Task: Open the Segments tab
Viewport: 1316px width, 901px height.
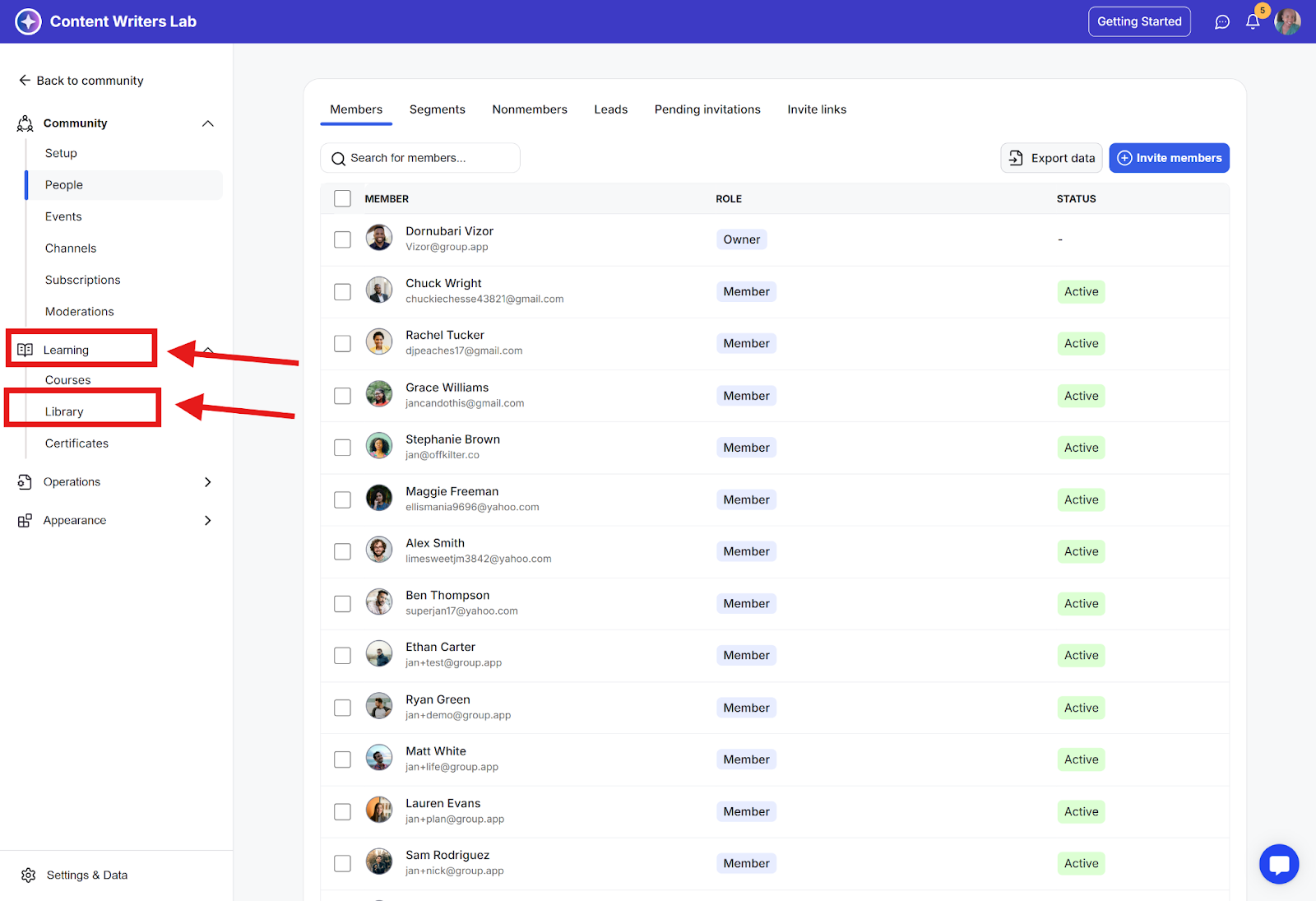Action: pyautogui.click(x=437, y=109)
